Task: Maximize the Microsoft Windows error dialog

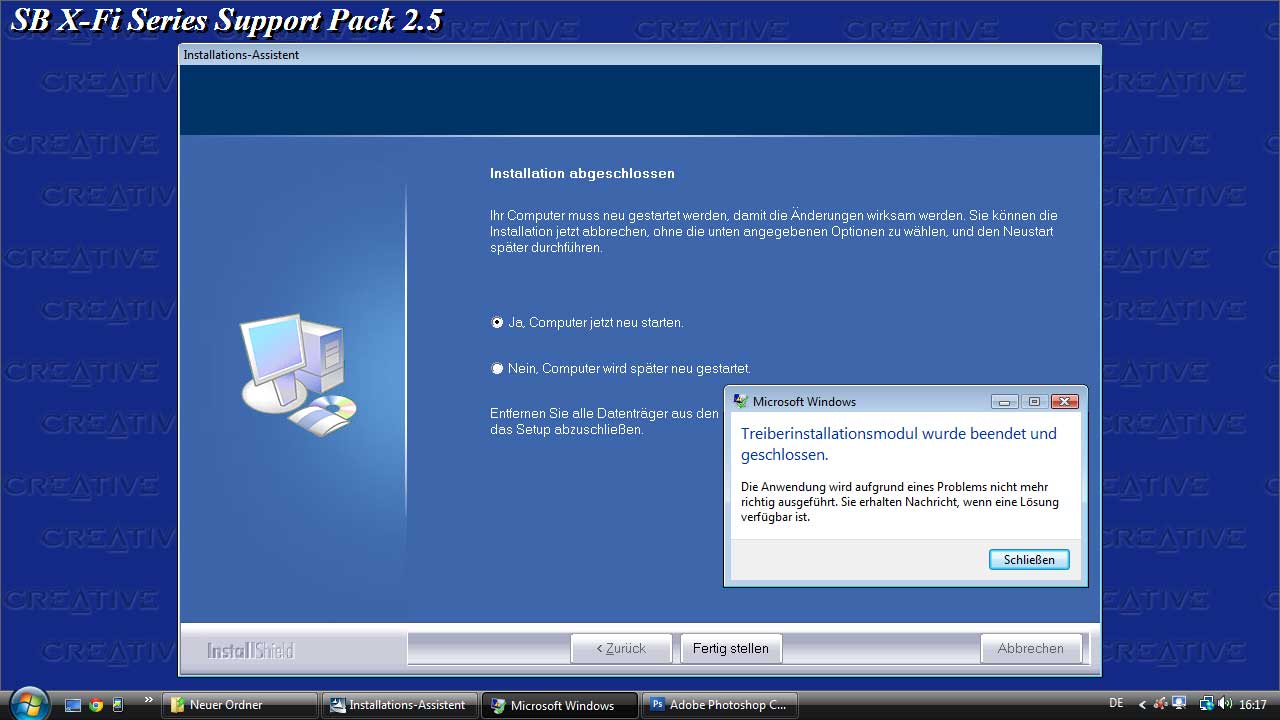Action: pos(1035,402)
